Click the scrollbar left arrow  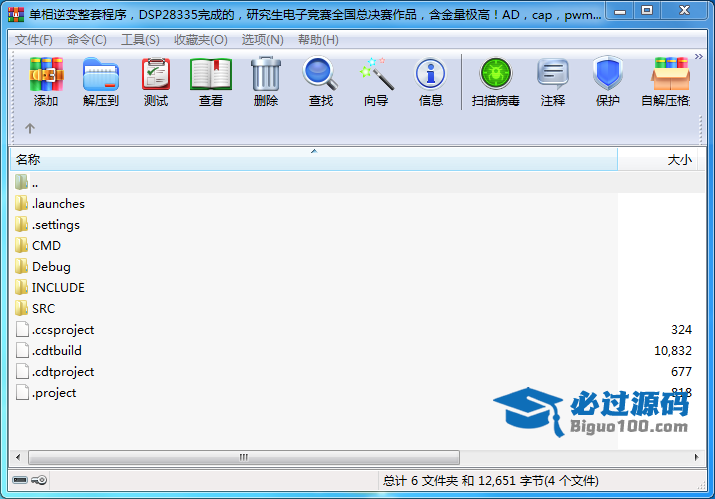(x=18, y=457)
